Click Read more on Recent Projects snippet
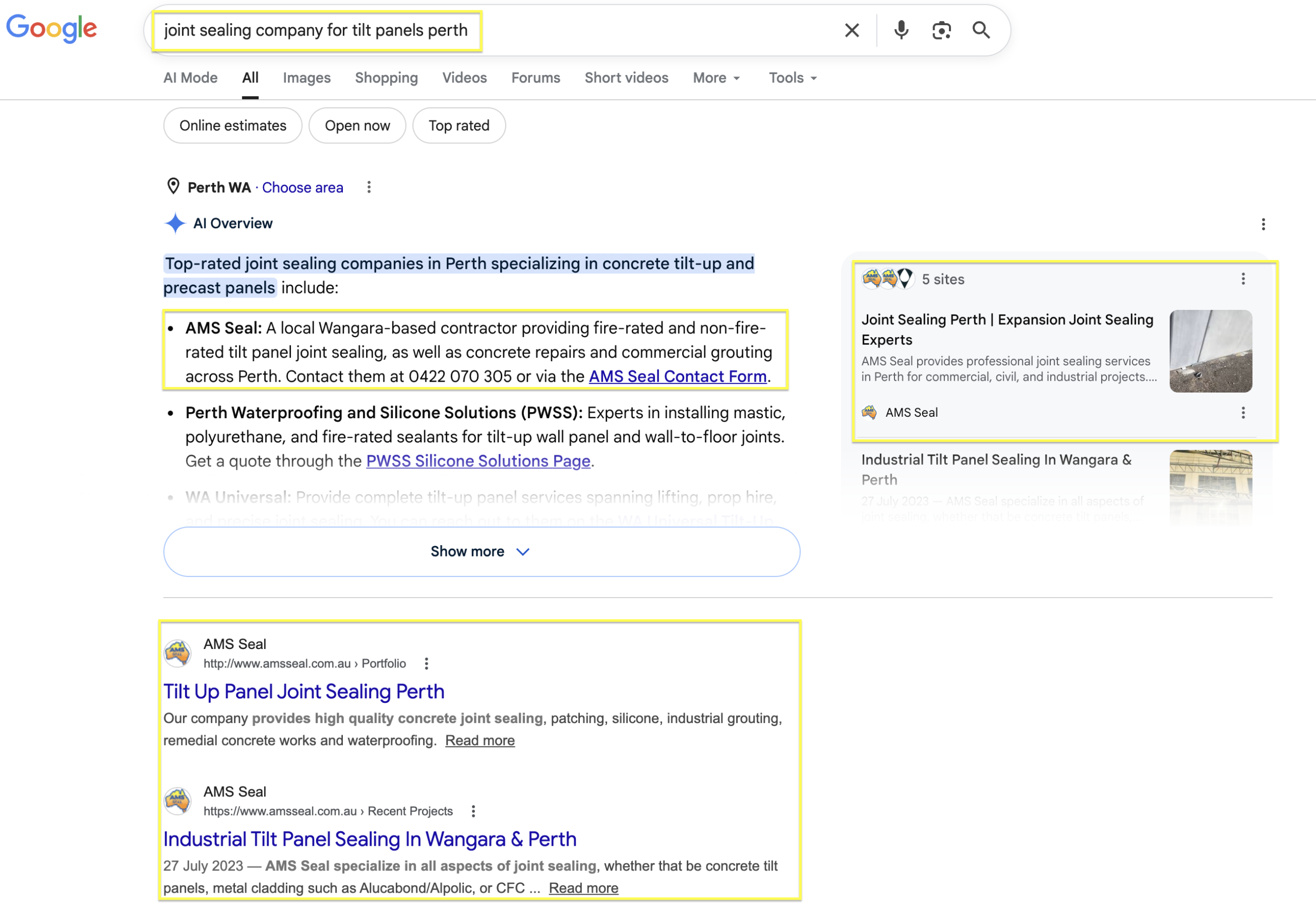Screen dimensions: 1316x909 583,888
